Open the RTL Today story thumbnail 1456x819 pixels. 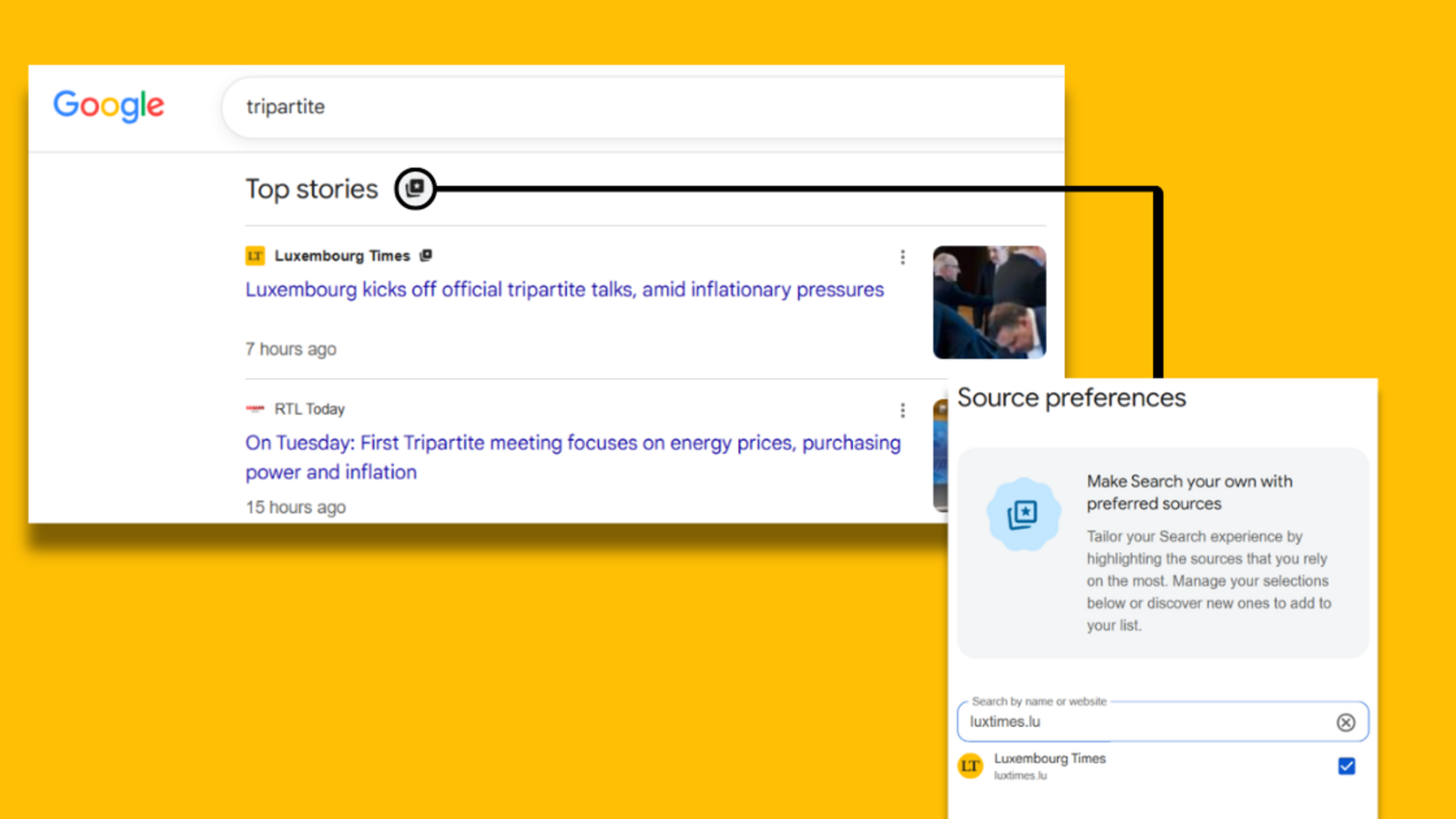point(940,455)
